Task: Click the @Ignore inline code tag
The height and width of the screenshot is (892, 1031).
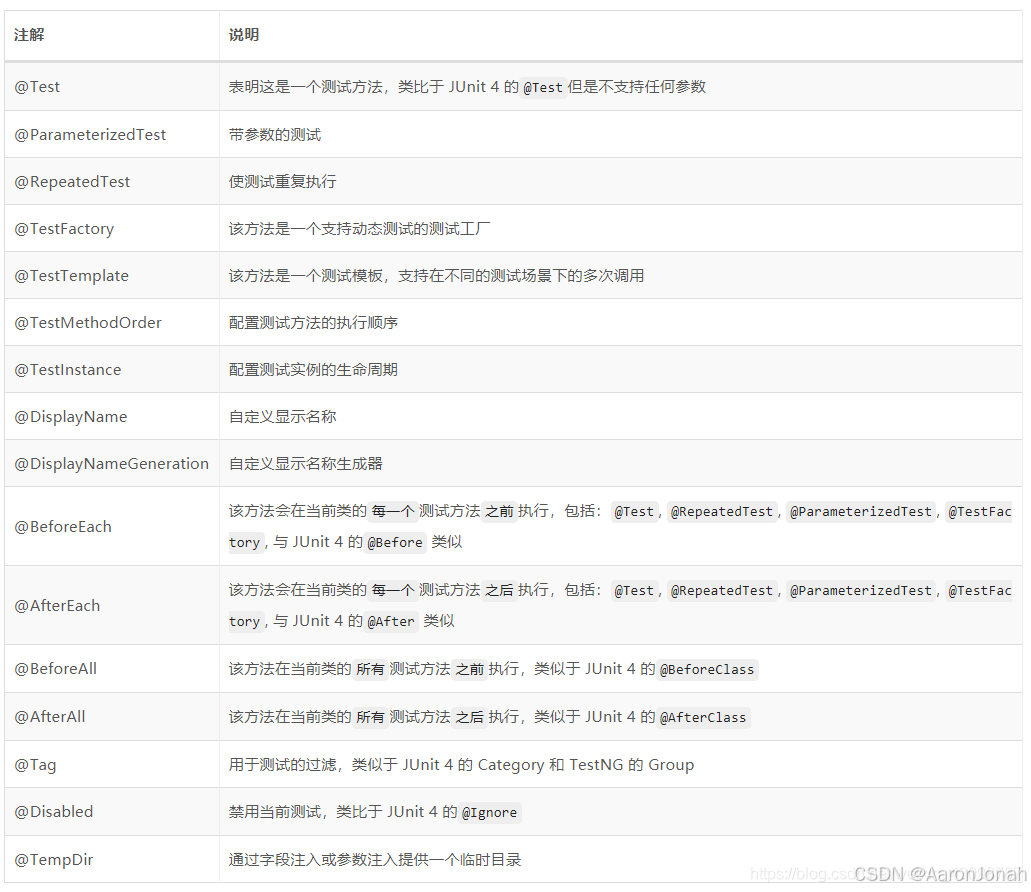Action: point(489,813)
